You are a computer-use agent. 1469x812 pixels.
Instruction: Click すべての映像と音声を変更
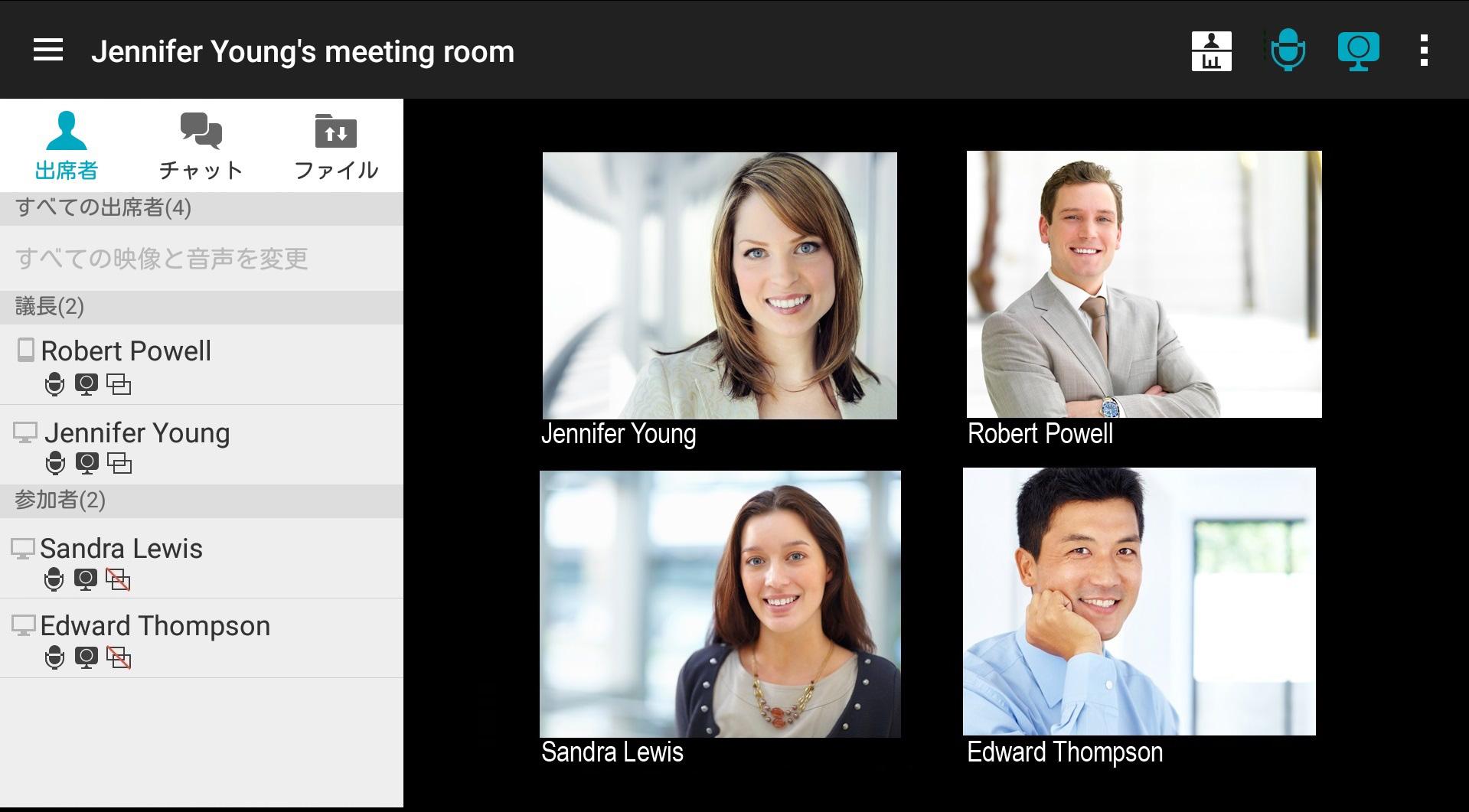pos(162,259)
